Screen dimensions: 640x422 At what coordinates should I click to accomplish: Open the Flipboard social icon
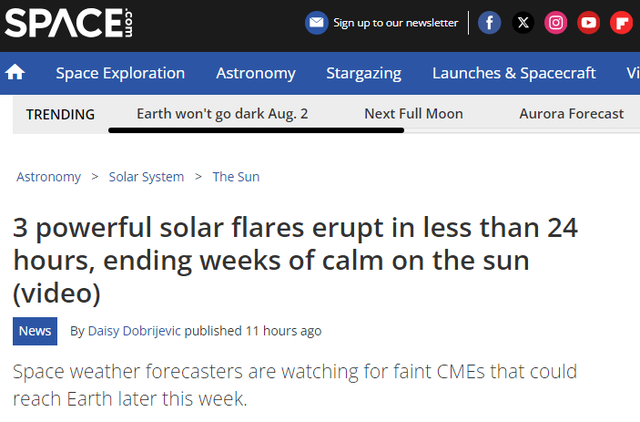[621, 22]
